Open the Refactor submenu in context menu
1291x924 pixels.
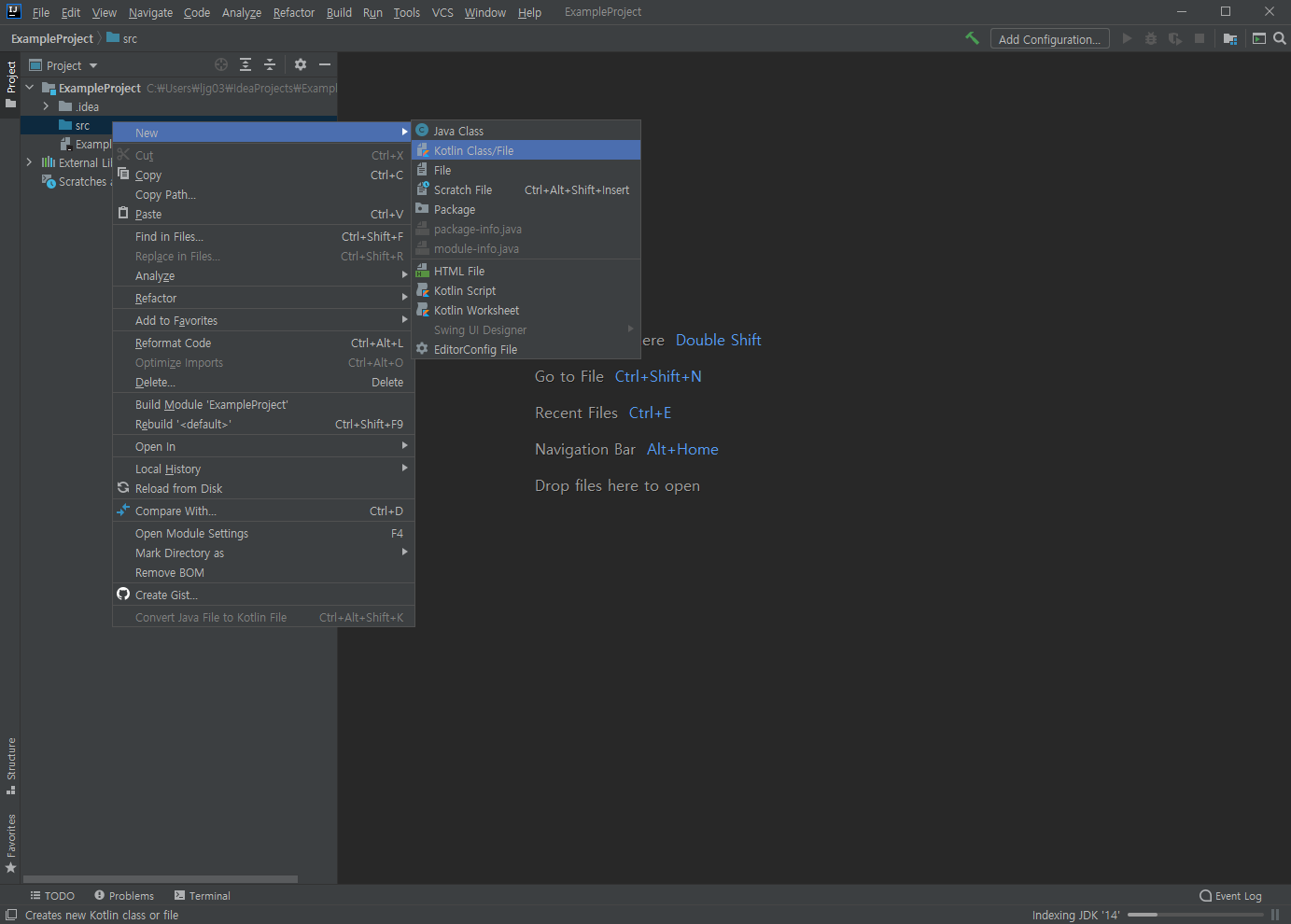tap(263, 298)
